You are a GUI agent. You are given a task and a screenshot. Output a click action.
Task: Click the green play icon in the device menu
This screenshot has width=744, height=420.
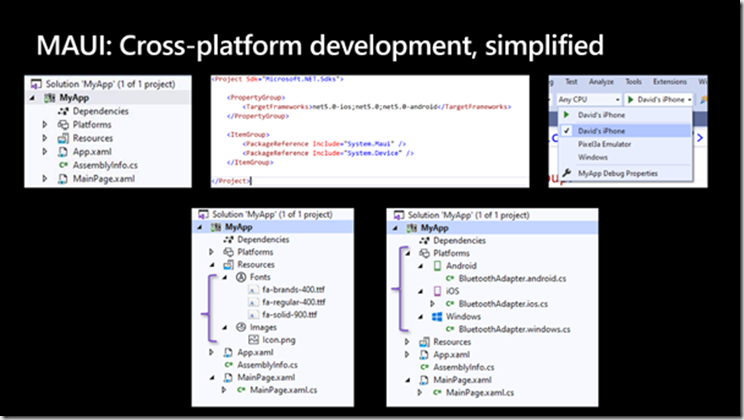click(x=566, y=115)
